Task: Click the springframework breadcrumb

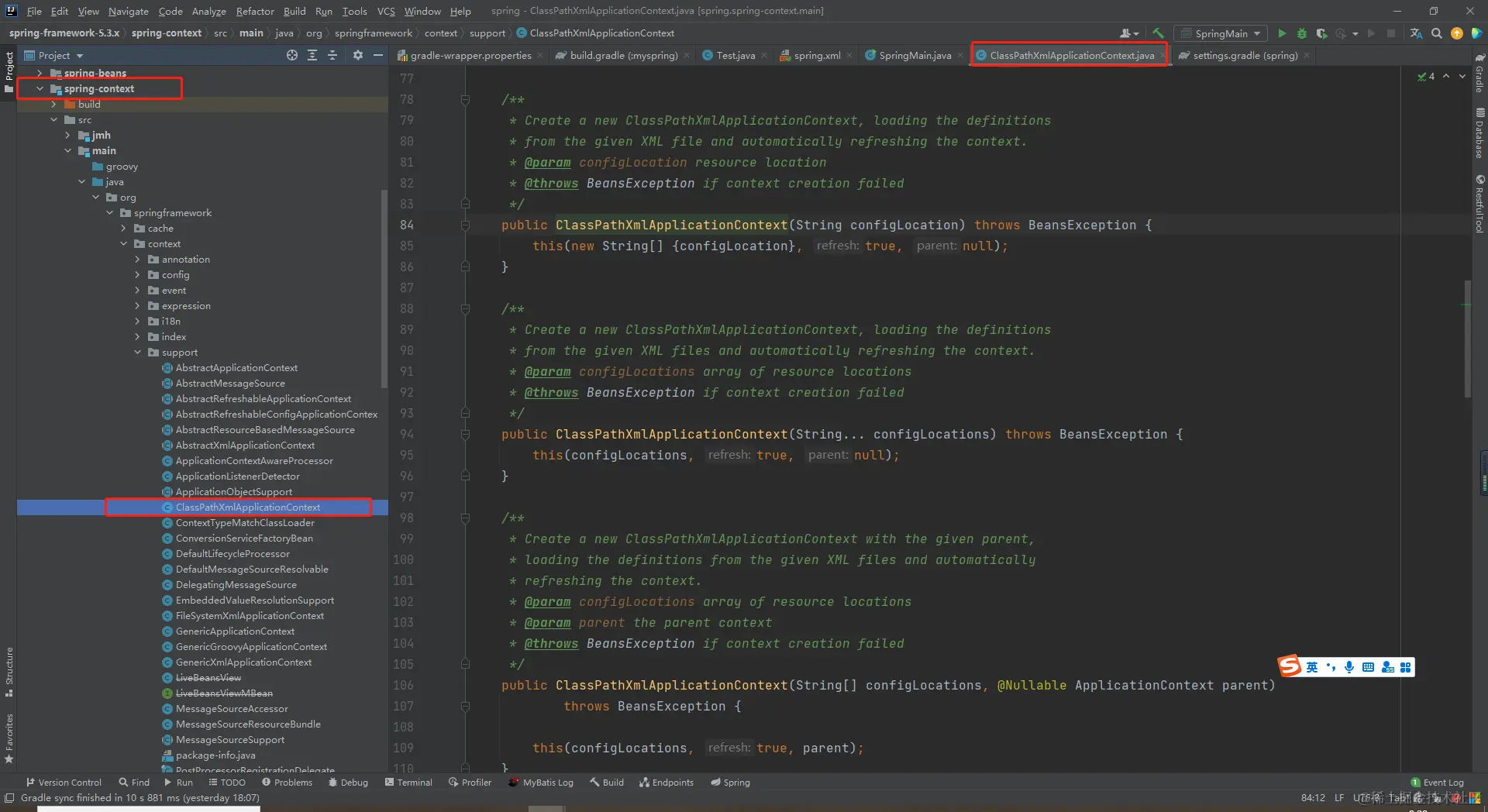Action: coord(374,33)
